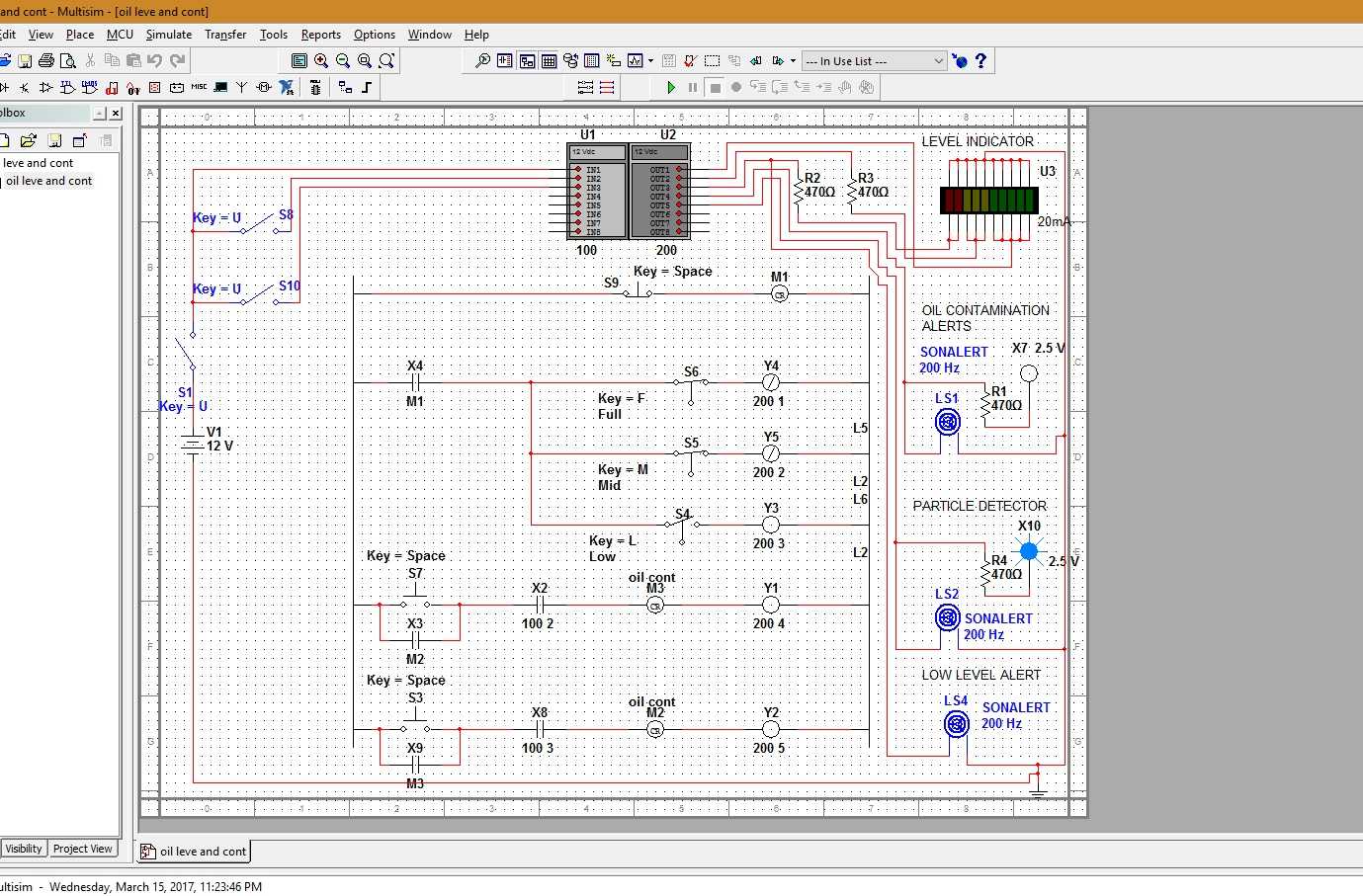Select the 'oil leve and cont' sheet tab
The height and width of the screenshot is (896, 1363).
click(194, 852)
